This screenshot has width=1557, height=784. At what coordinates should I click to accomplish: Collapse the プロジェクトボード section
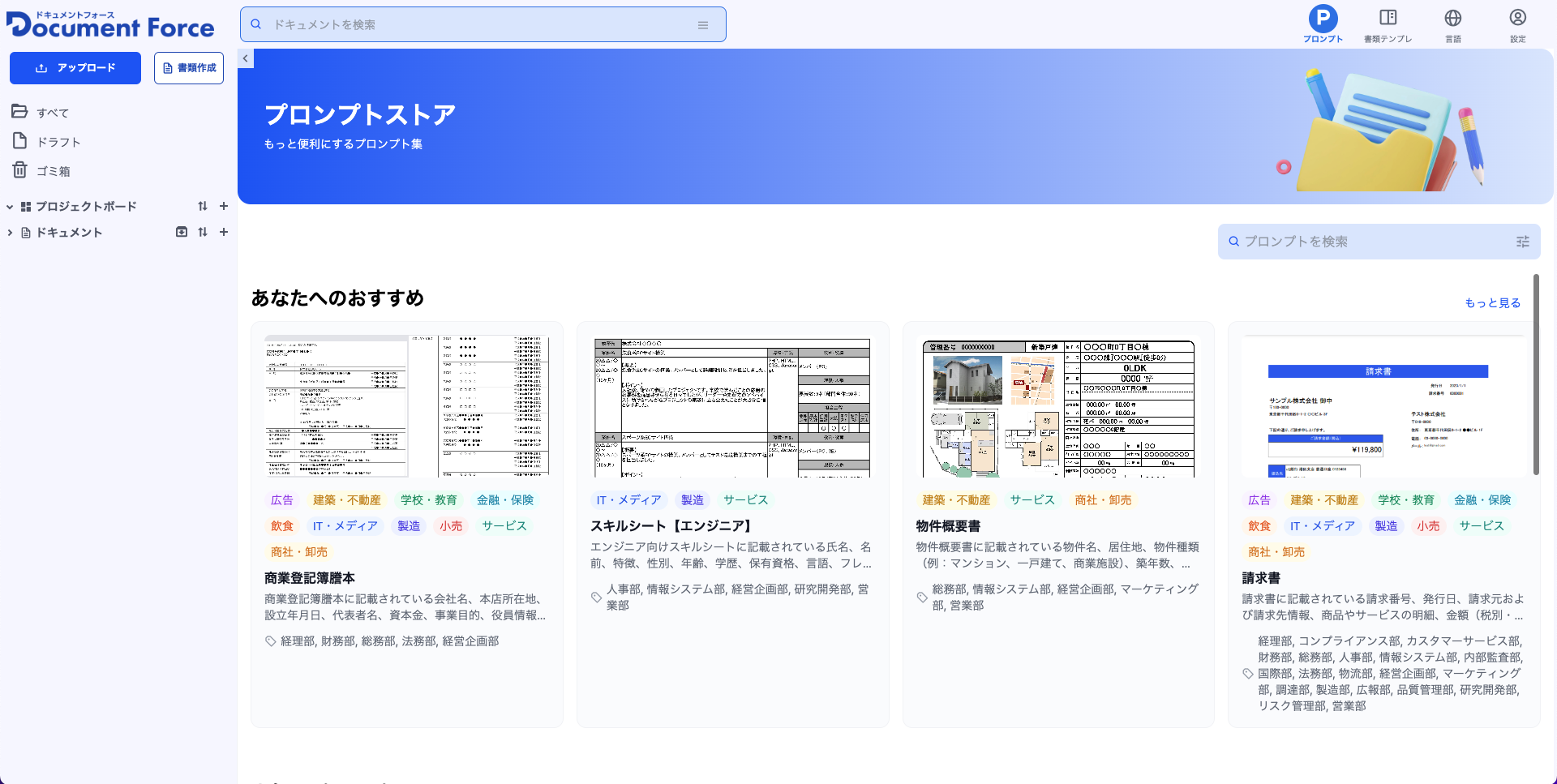pyautogui.click(x=10, y=207)
